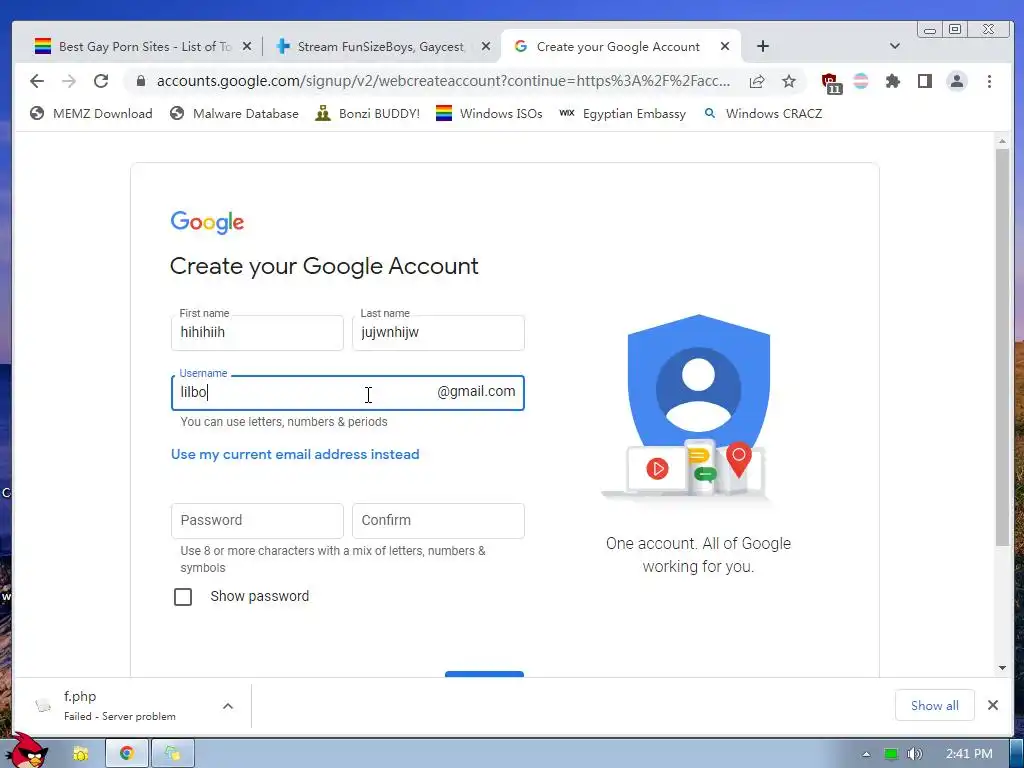Click the Create your Google Account heading
1024x768 pixels.
325,266
